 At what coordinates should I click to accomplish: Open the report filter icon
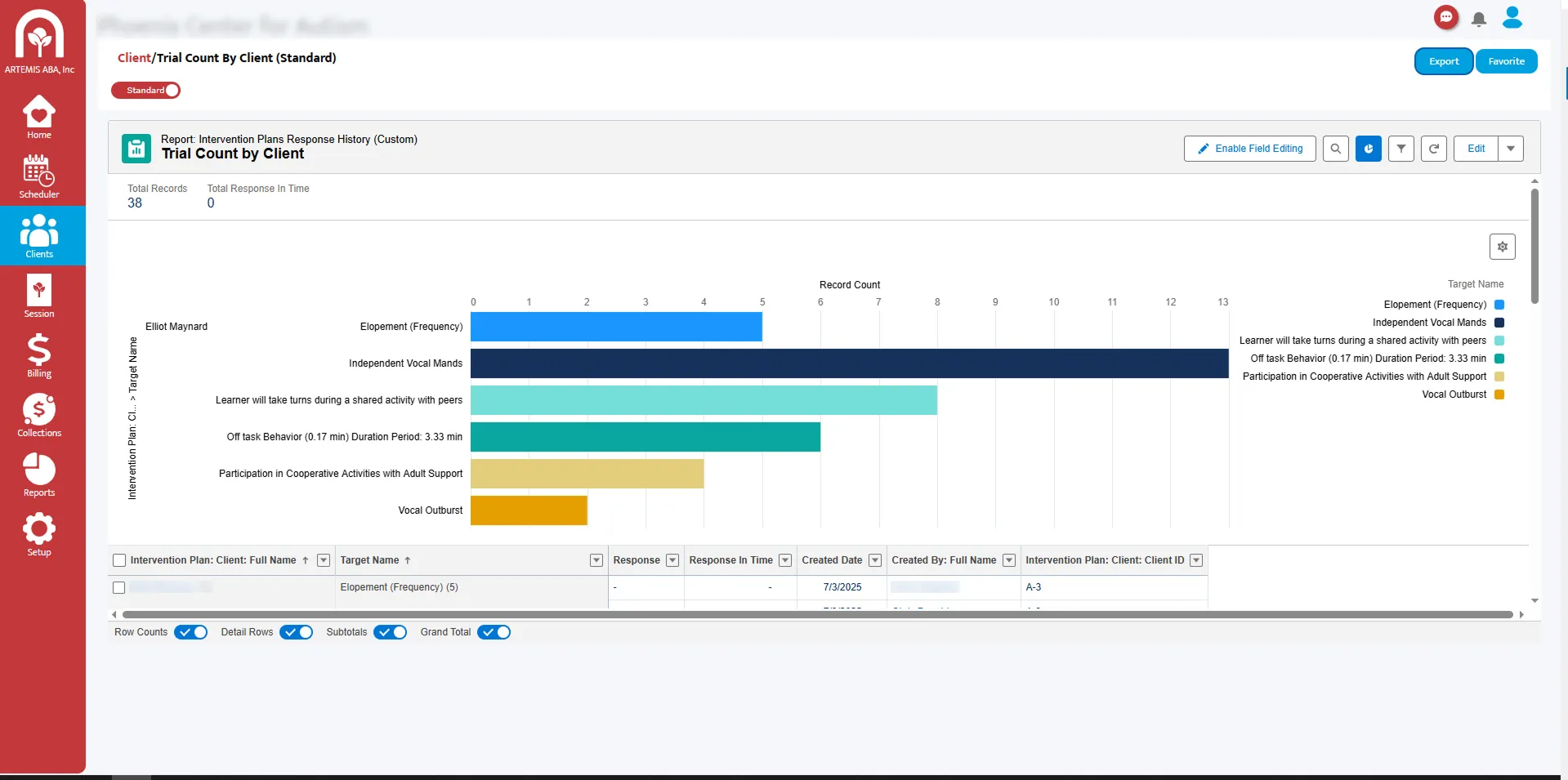coord(1400,149)
